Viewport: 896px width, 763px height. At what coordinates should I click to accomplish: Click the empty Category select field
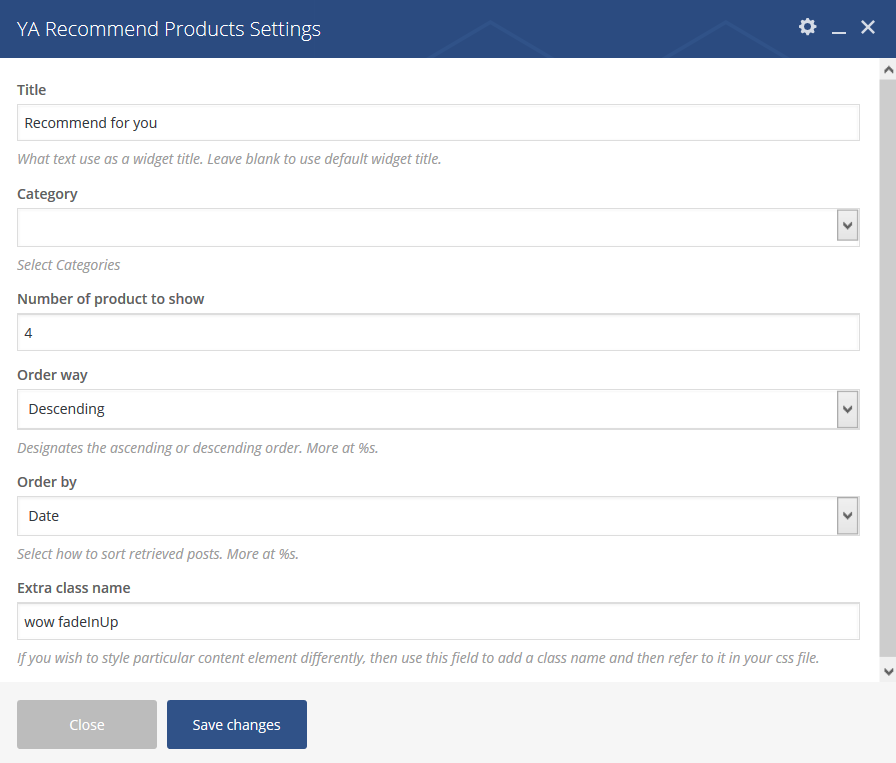pyautogui.click(x=438, y=227)
